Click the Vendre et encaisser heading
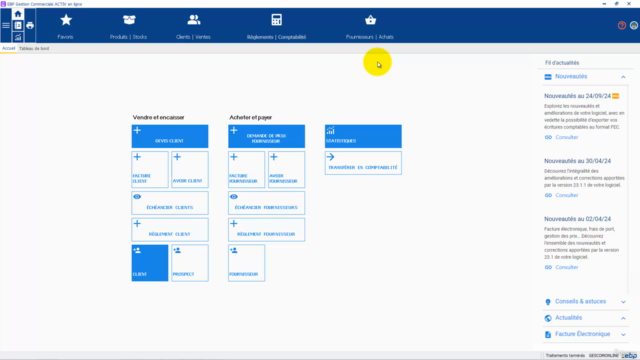The width and height of the screenshot is (640, 360). point(158,117)
